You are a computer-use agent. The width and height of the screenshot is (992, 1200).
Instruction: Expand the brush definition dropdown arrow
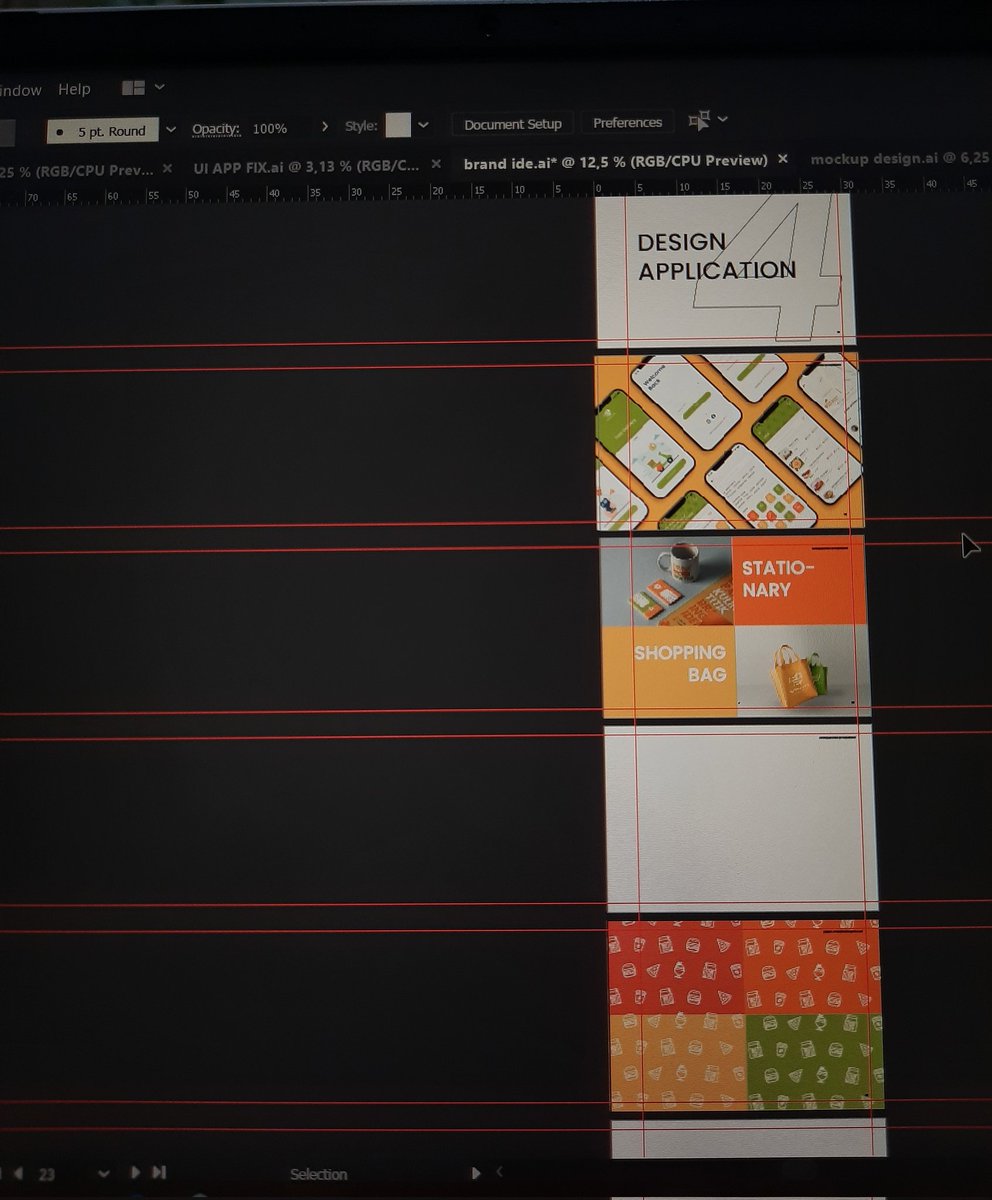[x=171, y=130]
